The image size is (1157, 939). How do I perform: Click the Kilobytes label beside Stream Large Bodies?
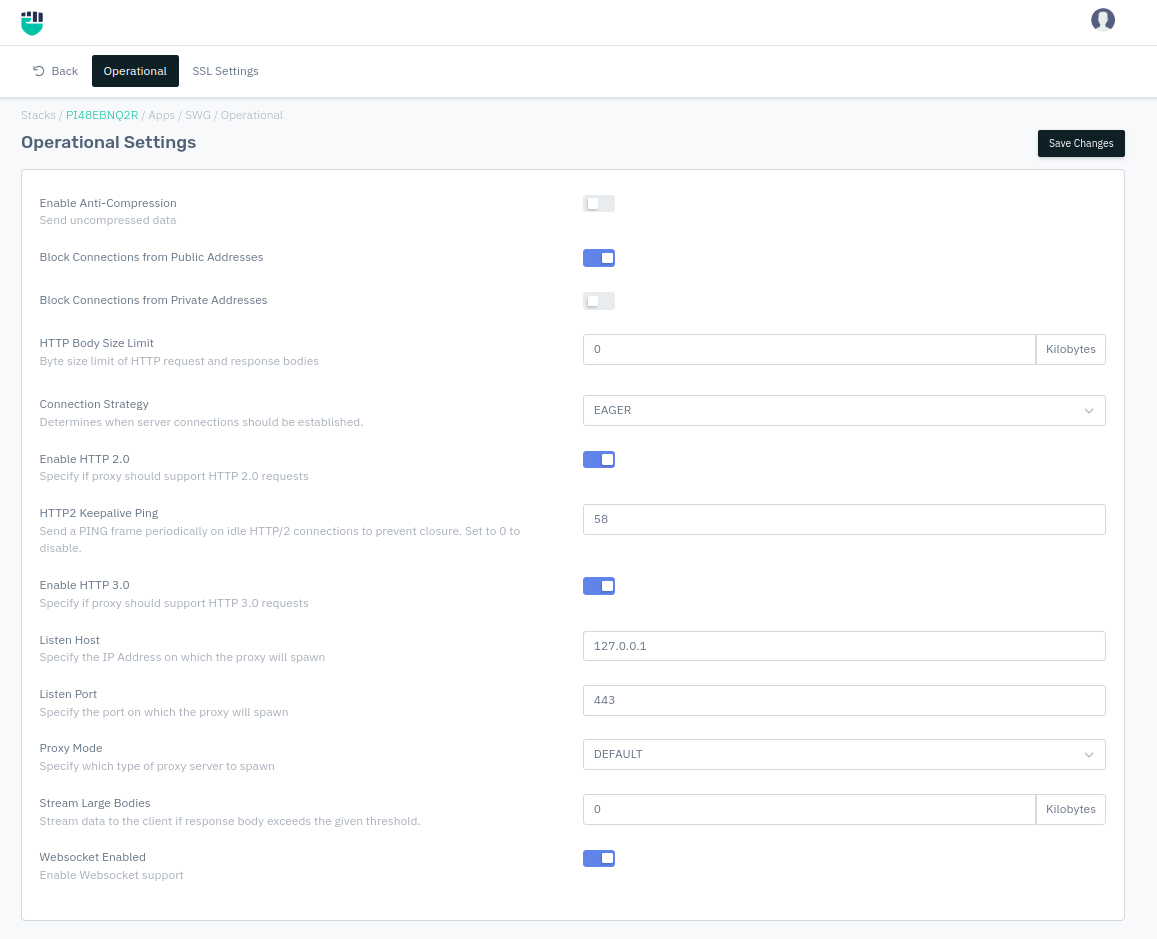pyautogui.click(x=1071, y=809)
